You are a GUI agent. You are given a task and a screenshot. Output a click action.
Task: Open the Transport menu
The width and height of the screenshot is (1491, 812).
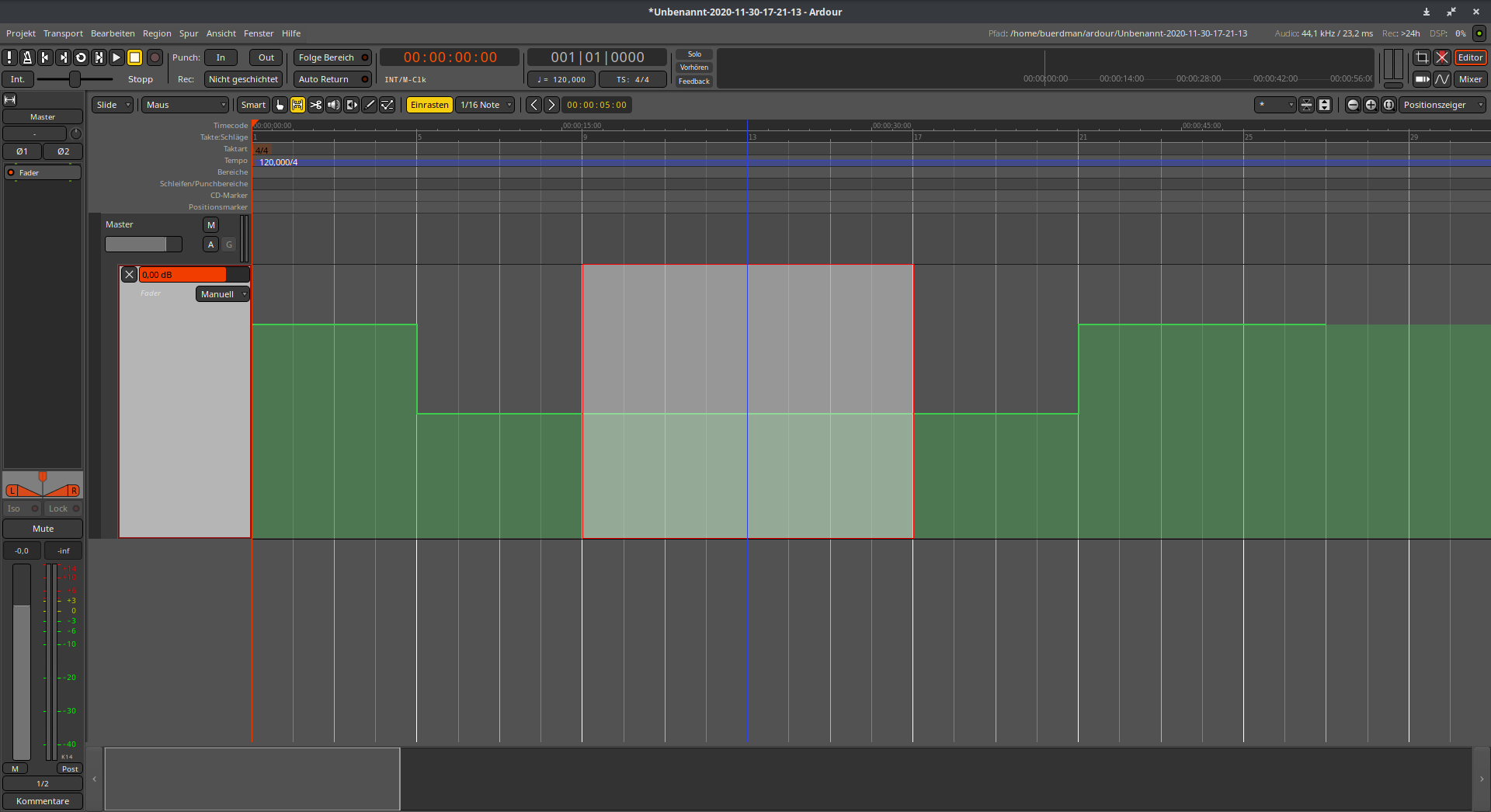point(63,33)
